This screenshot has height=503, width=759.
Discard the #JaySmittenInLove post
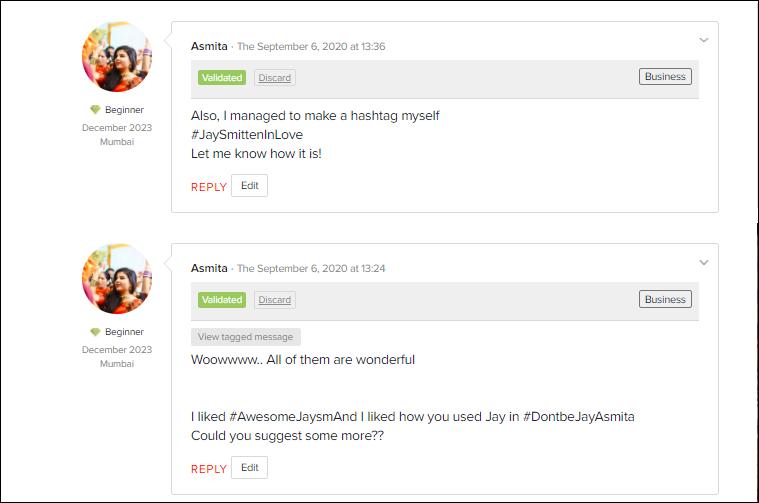point(274,78)
